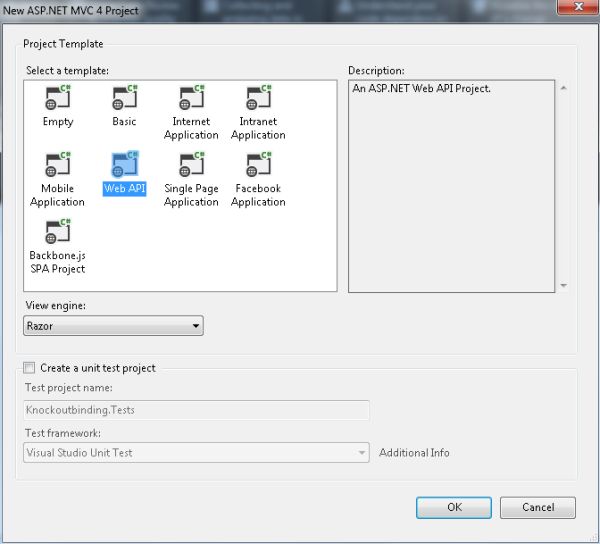The width and height of the screenshot is (600, 544).
Task: Click the 'Internet Application' label text
Action: point(191,128)
